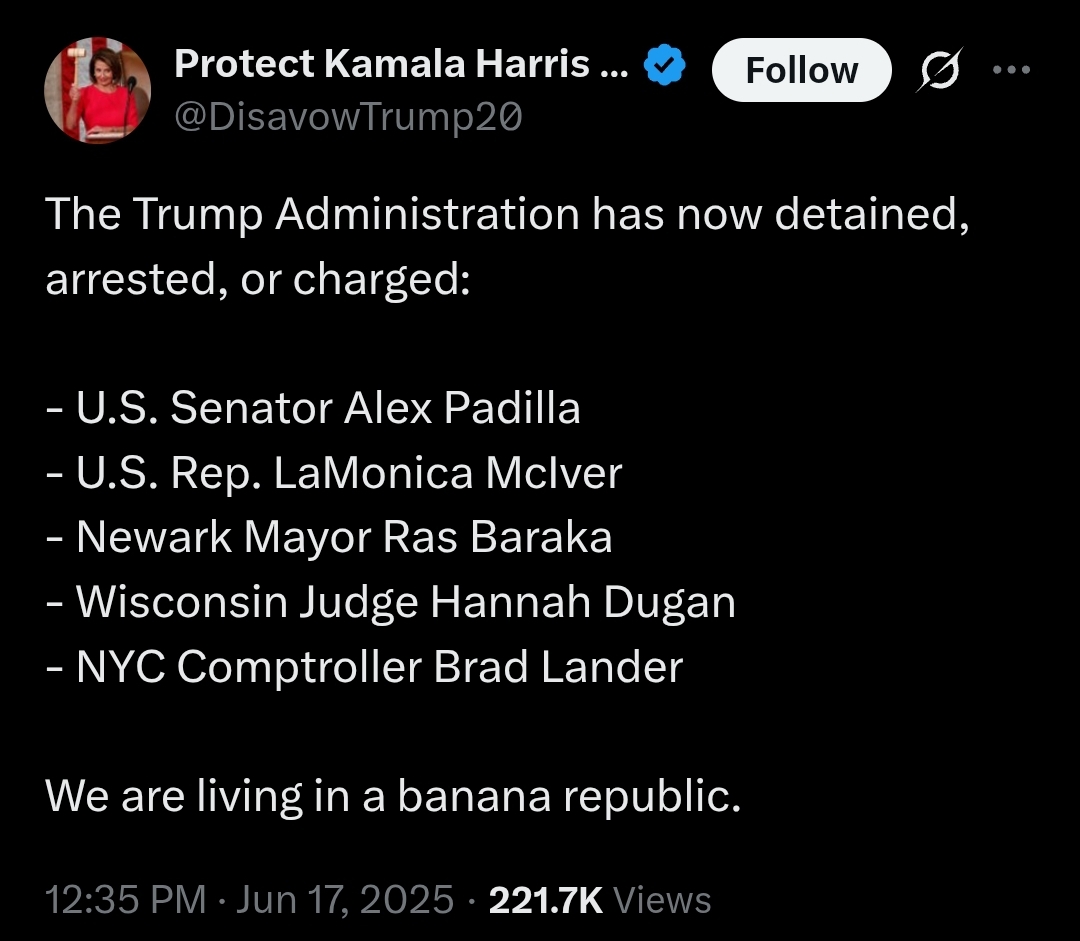Click the line mentioning Senator Alex Padilla

pos(313,408)
